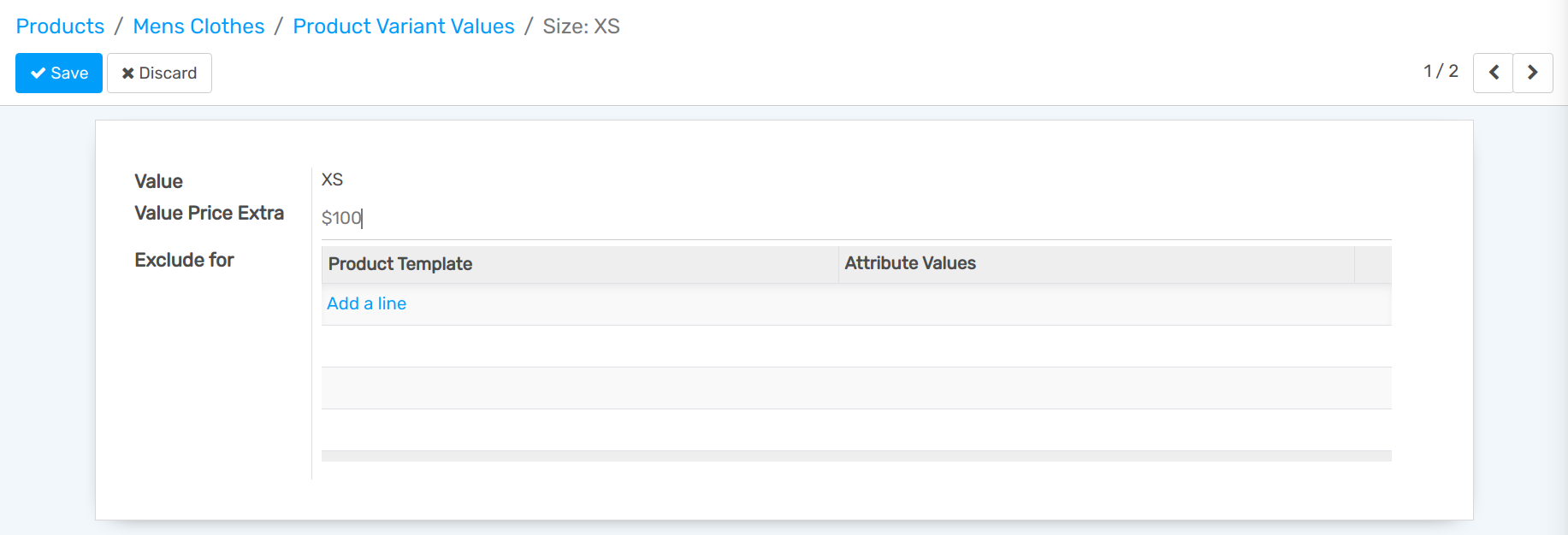Image resolution: width=1568 pixels, height=535 pixels.
Task: Focus the Value Price Extra input showing $100
Action: point(855,219)
